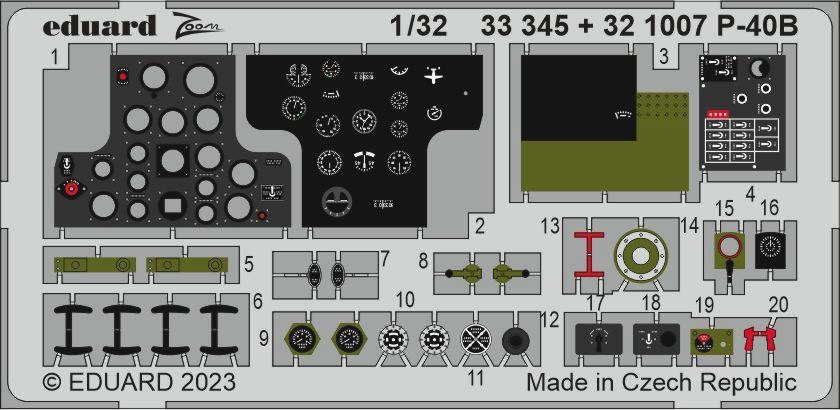Click the number label 8

(423, 262)
